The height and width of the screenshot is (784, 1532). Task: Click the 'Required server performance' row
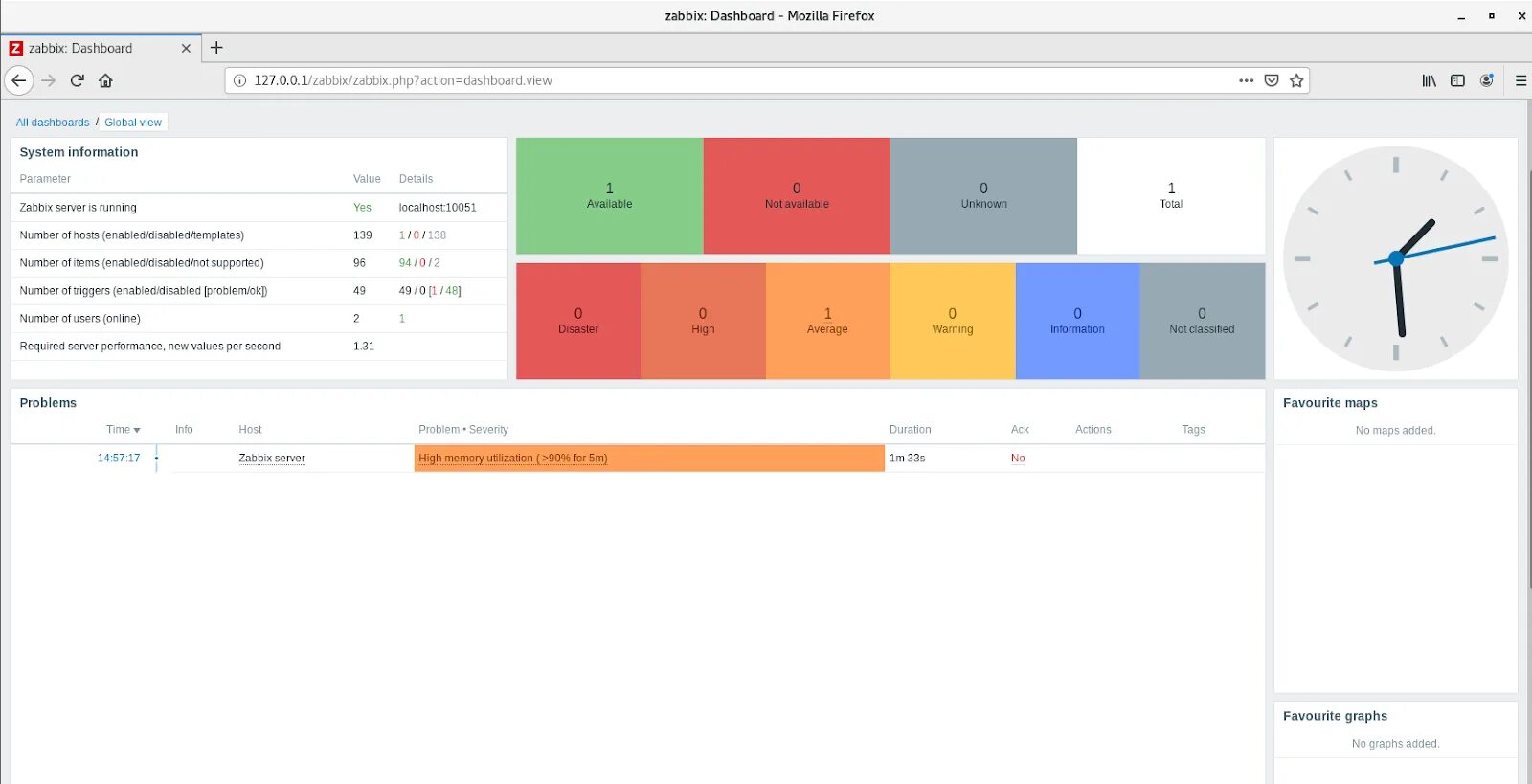(x=259, y=347)
